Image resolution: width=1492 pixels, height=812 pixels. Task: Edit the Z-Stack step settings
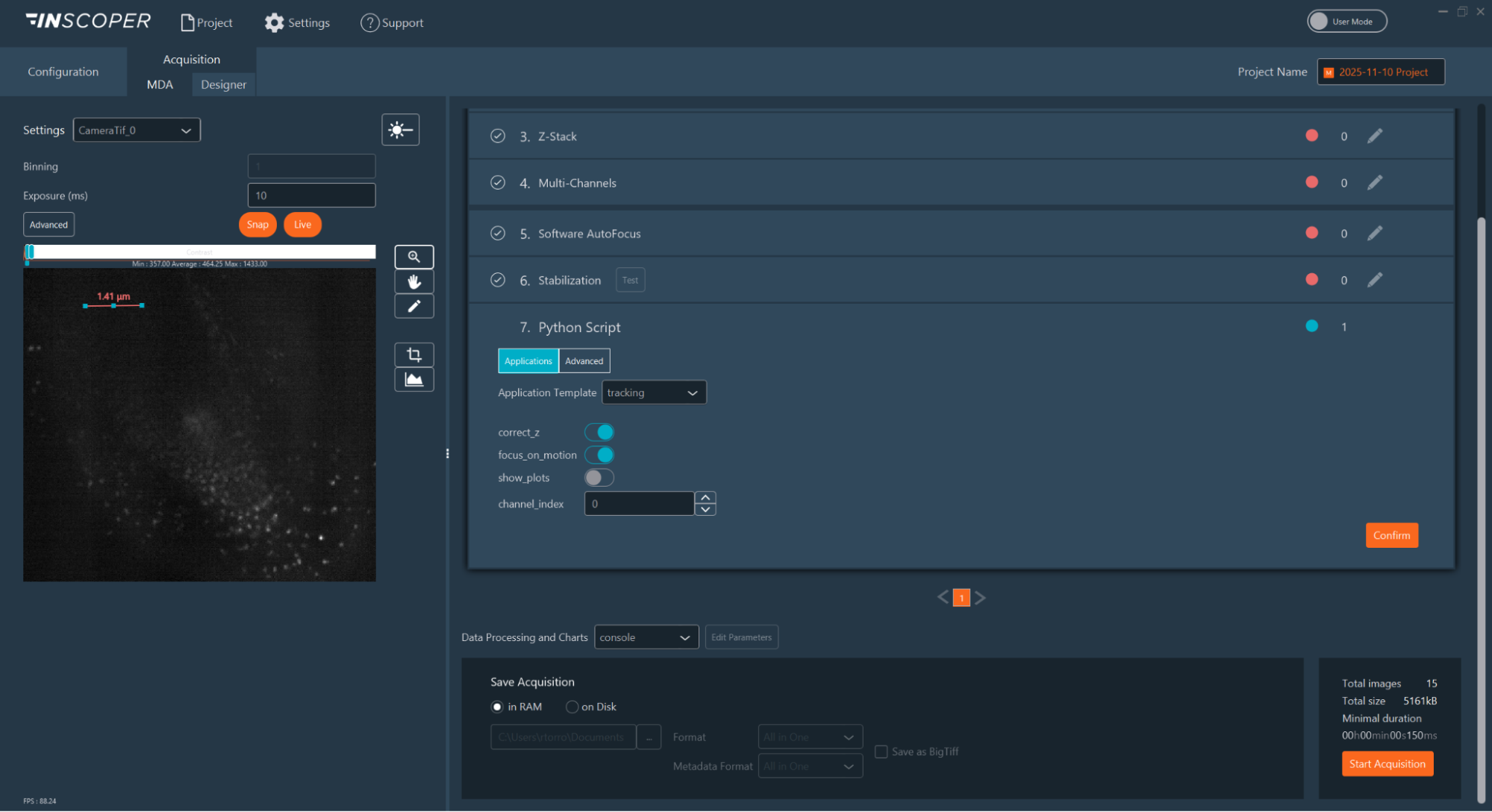tap(1375, 136)
